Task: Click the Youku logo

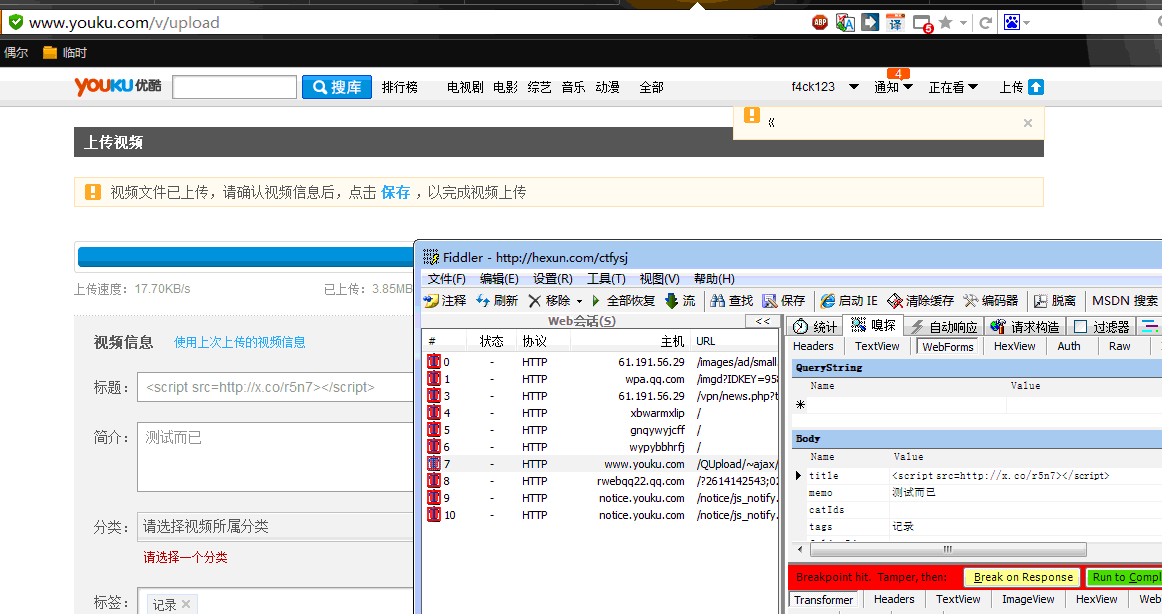Action: pyautogui.click(x=118, y=86)
